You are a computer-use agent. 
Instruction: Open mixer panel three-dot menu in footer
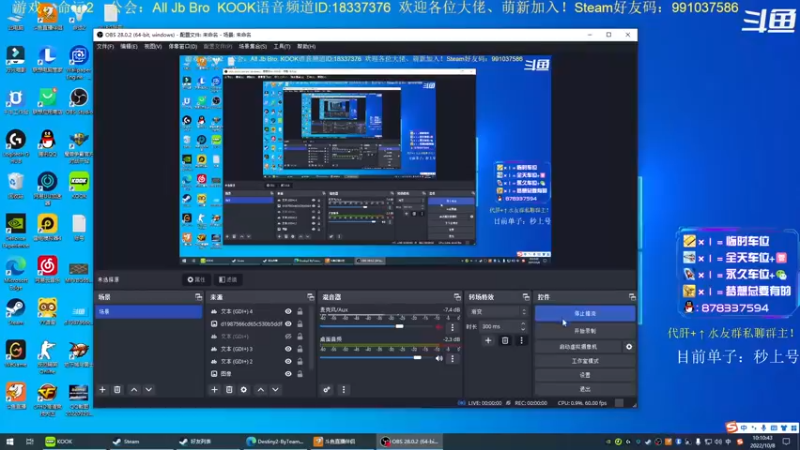click(343, 390)
